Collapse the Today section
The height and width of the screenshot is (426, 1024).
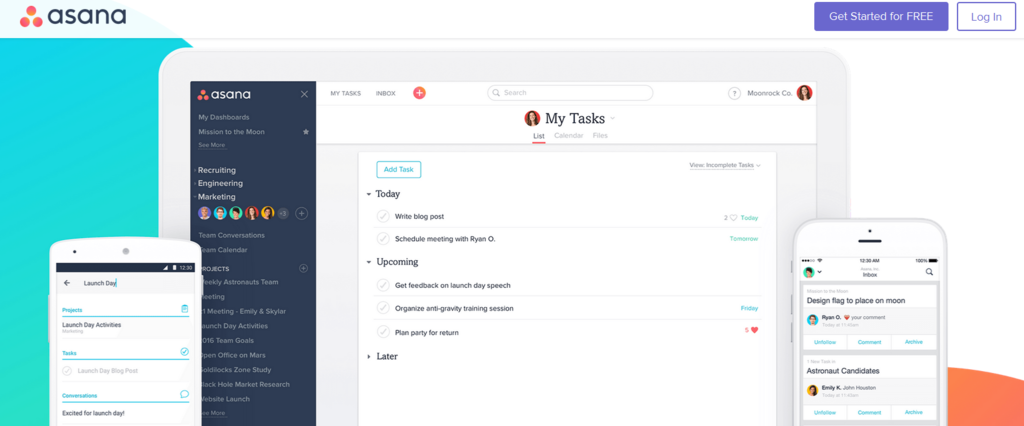369,194
